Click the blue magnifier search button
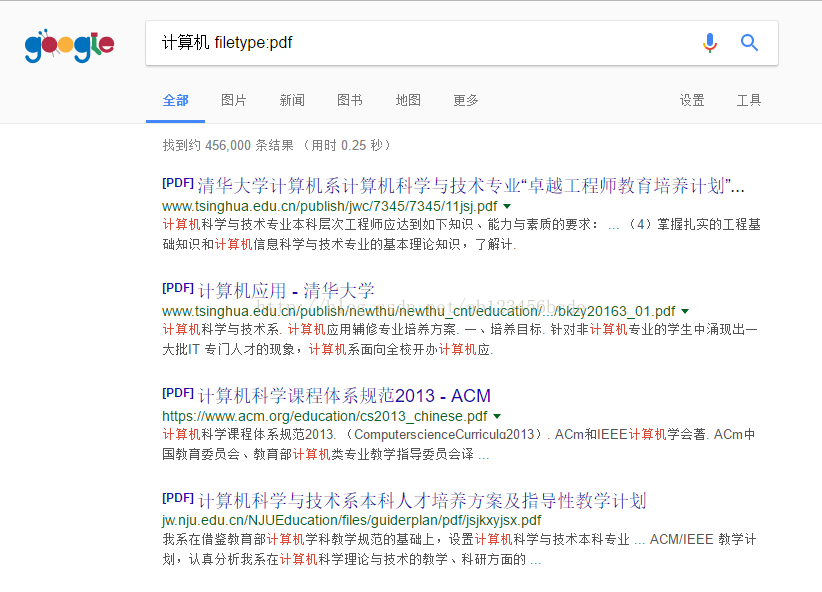The height and width of the screenshot is (592, 822). tap(749, 42)
